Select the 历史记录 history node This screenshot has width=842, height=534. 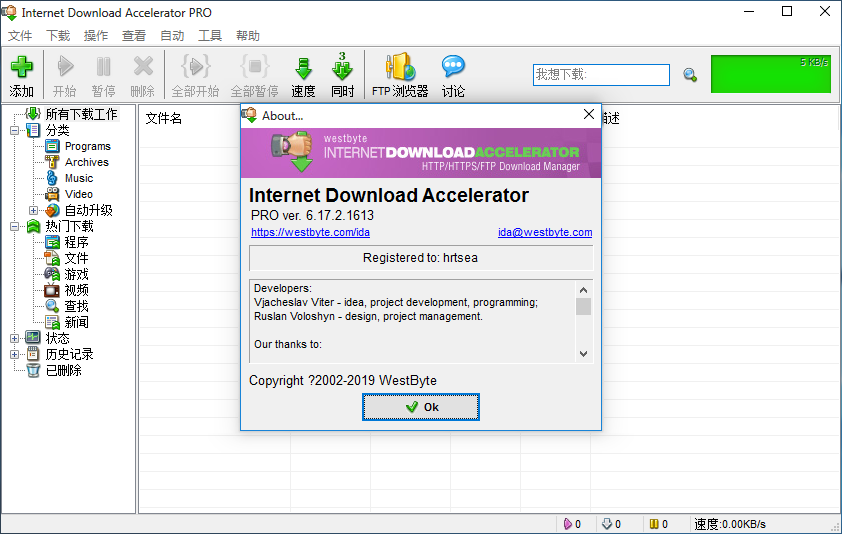coord(69,355)
